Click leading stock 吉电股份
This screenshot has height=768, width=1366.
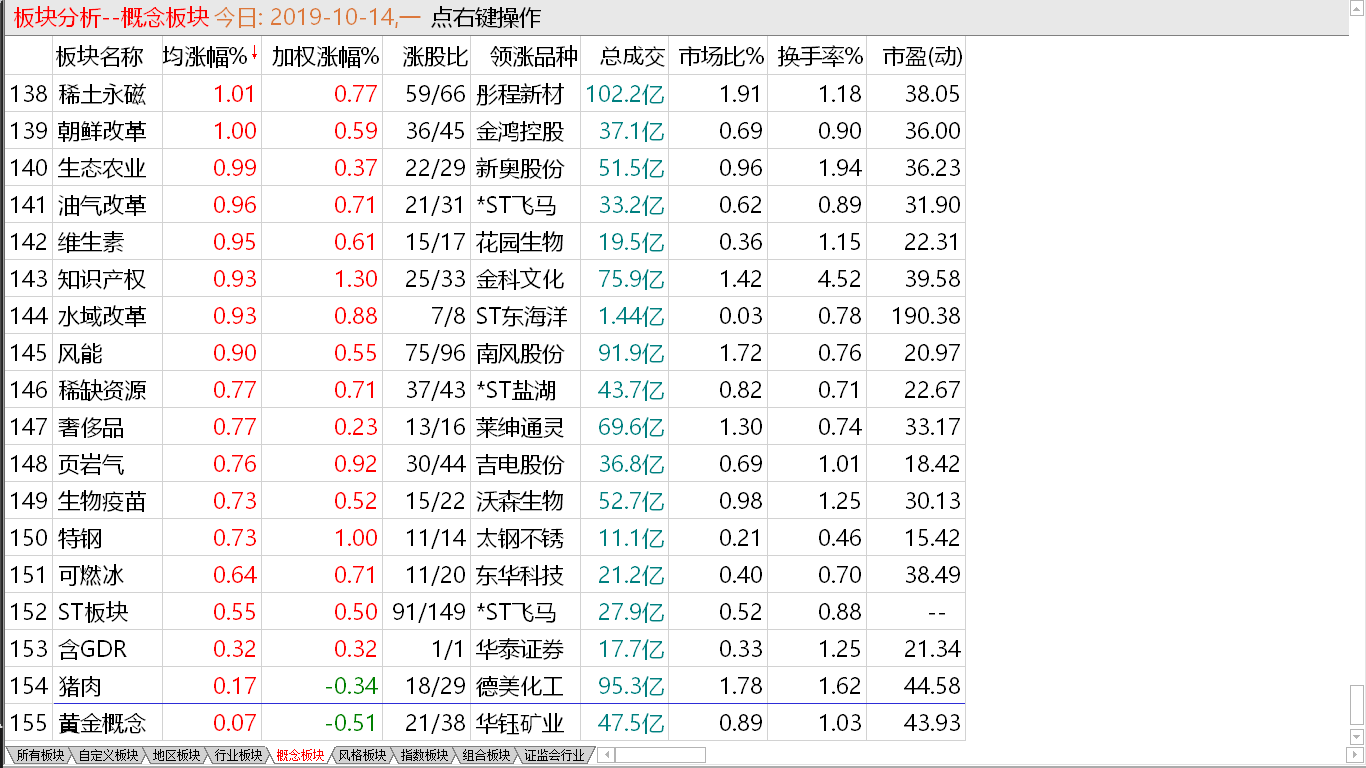pyautogui.click(x=520, y=464)
